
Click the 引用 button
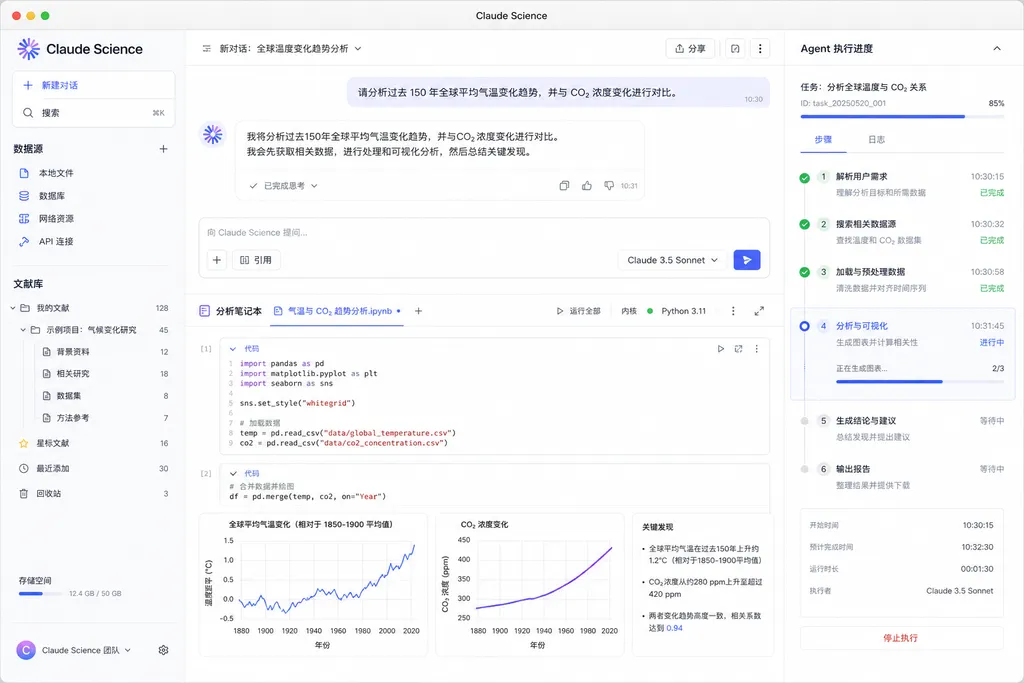point(256,260)
